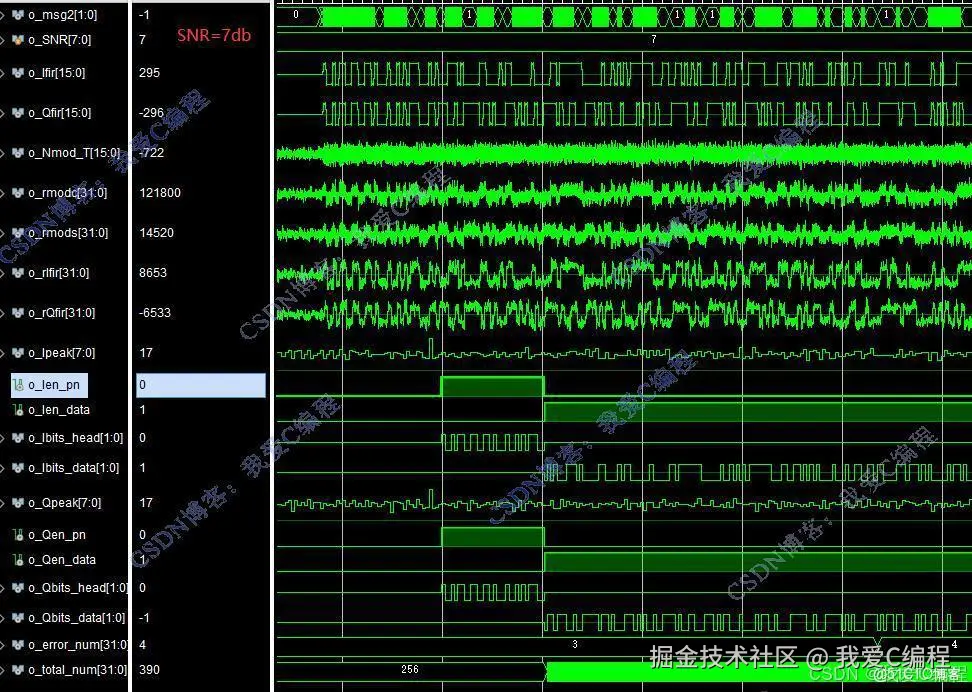Screen dimensions: 972x692
Task: Select the o_Ibits_head[1:0] signal name
Action: tap(76, 438)
